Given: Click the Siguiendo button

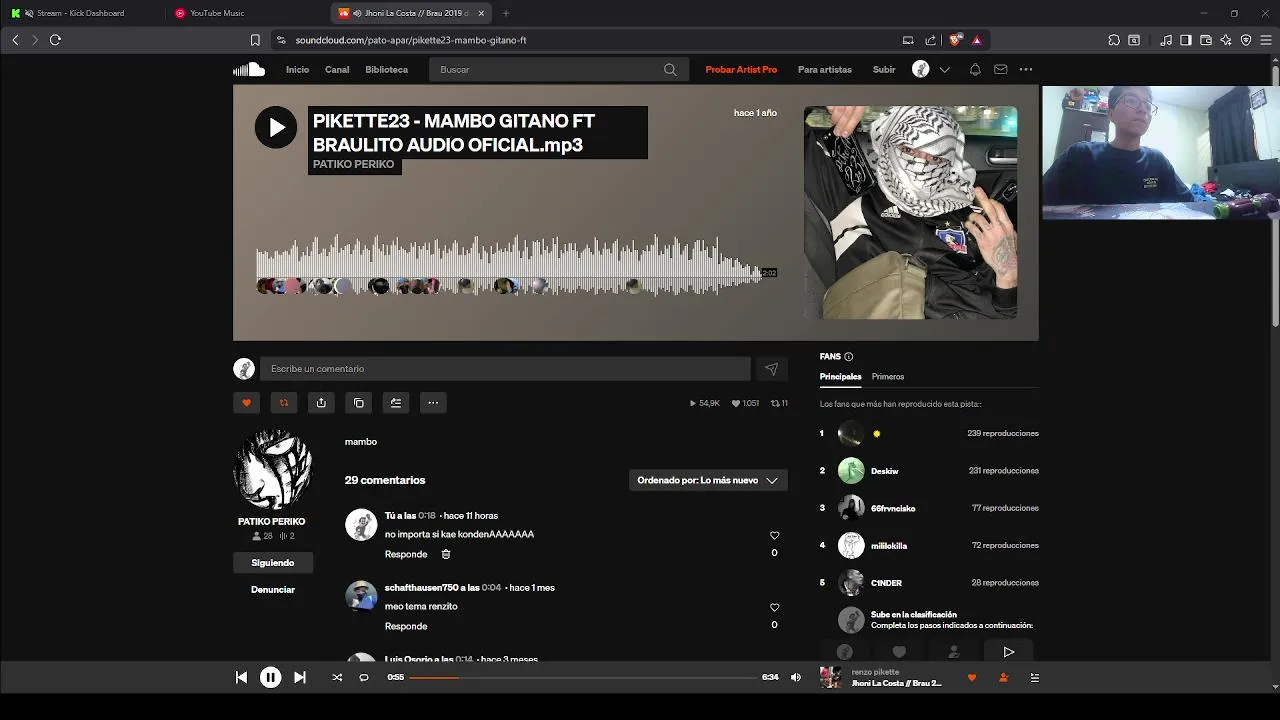Looking at the screenshot, I should pos(273,563).
